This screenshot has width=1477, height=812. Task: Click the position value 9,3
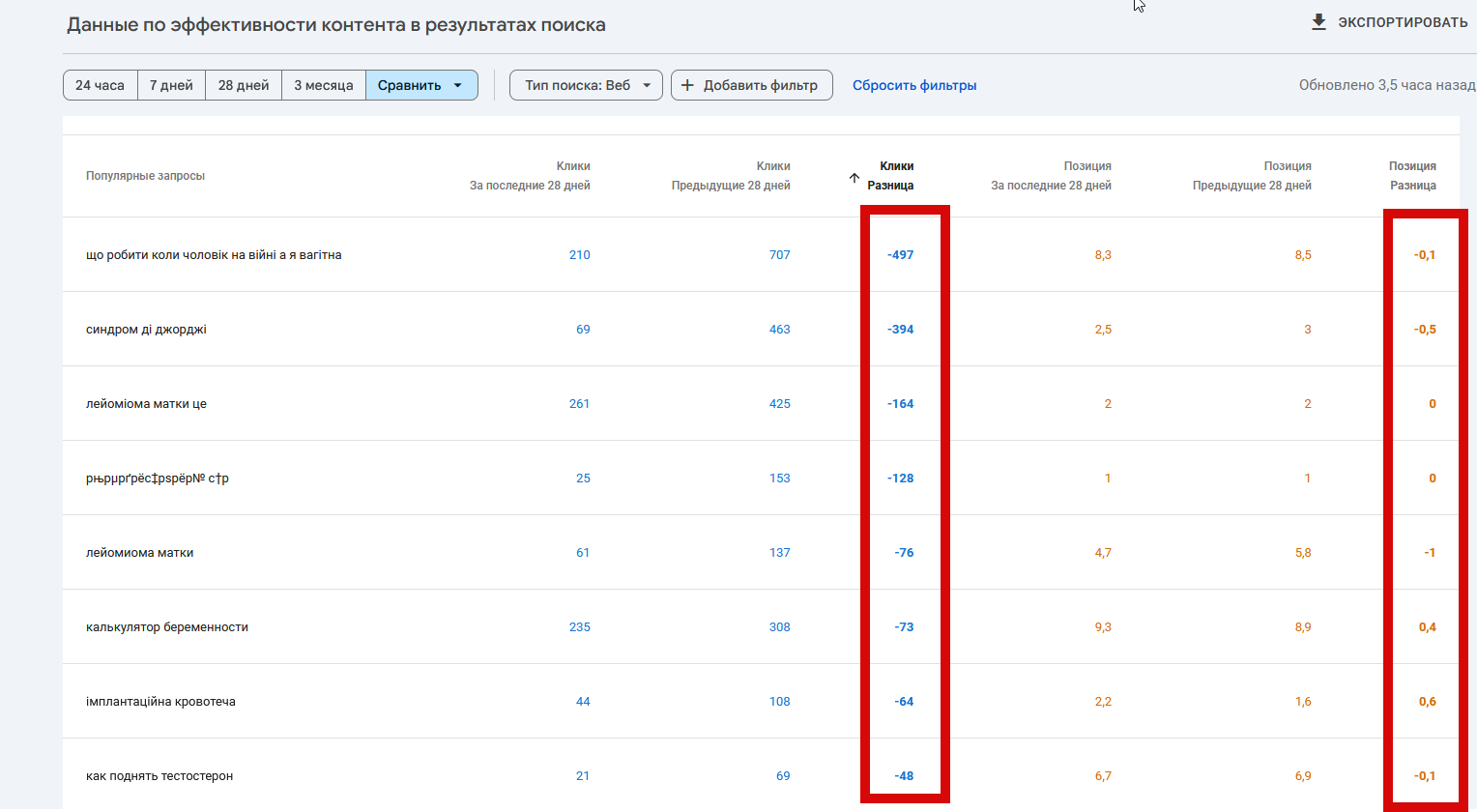tap(1103, 627)
